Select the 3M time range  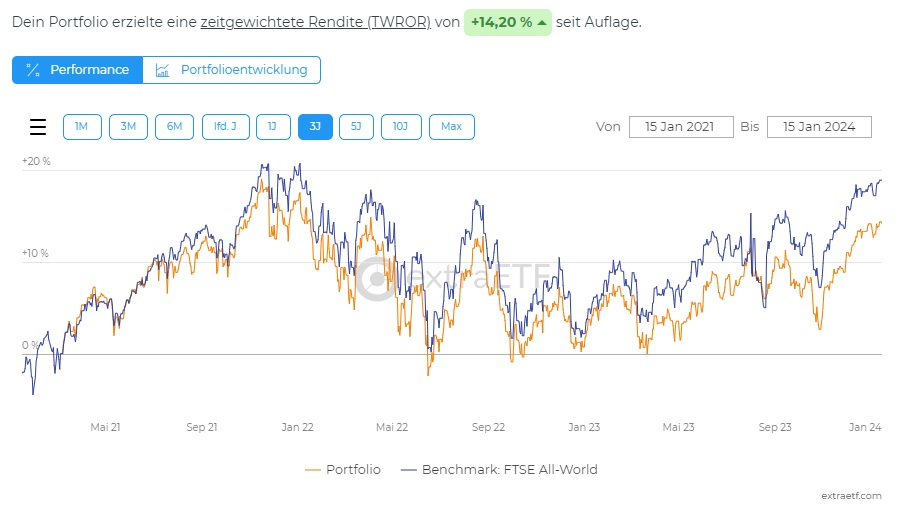128,127
